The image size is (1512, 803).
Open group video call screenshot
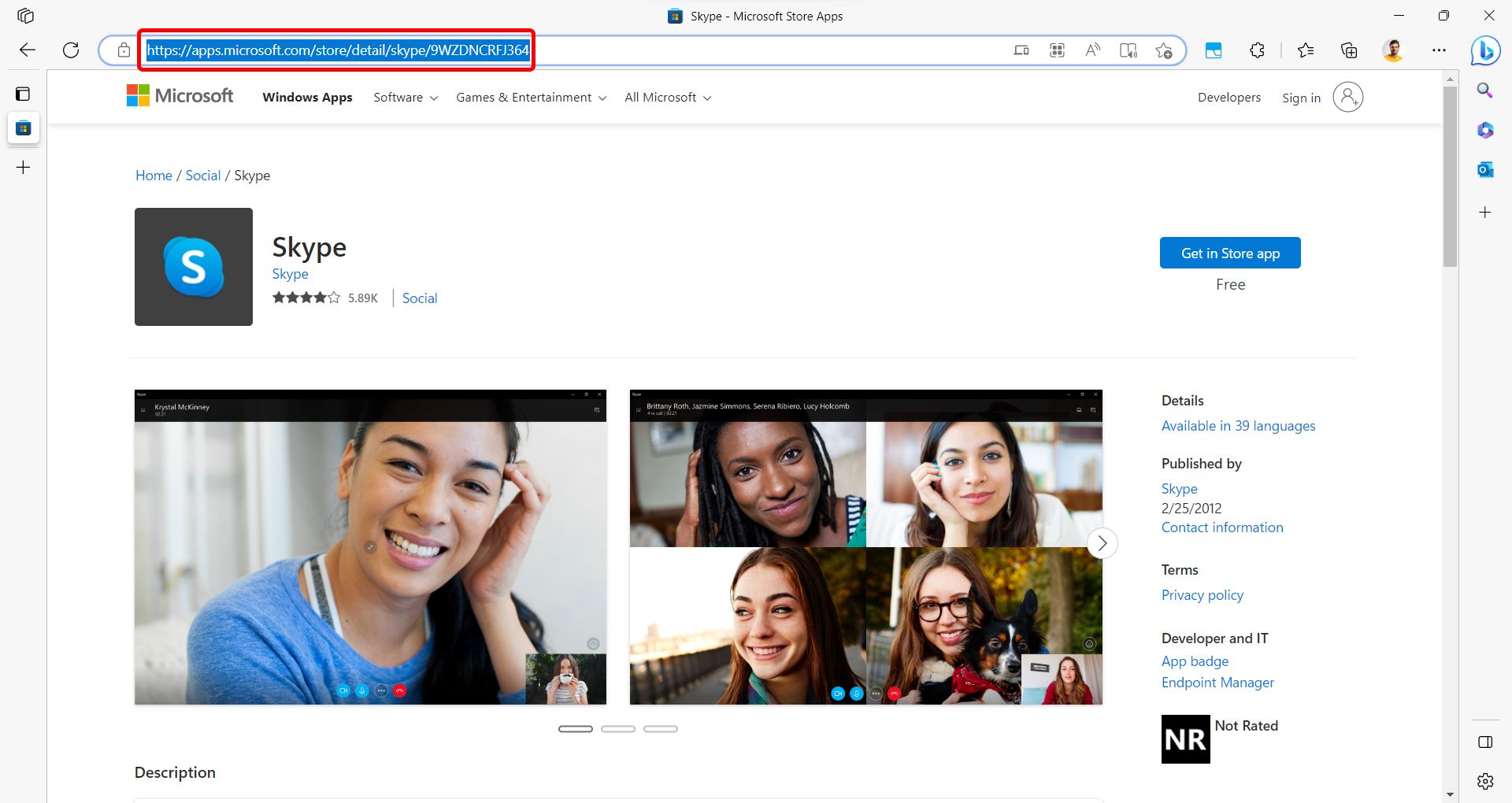click(866, 547)
